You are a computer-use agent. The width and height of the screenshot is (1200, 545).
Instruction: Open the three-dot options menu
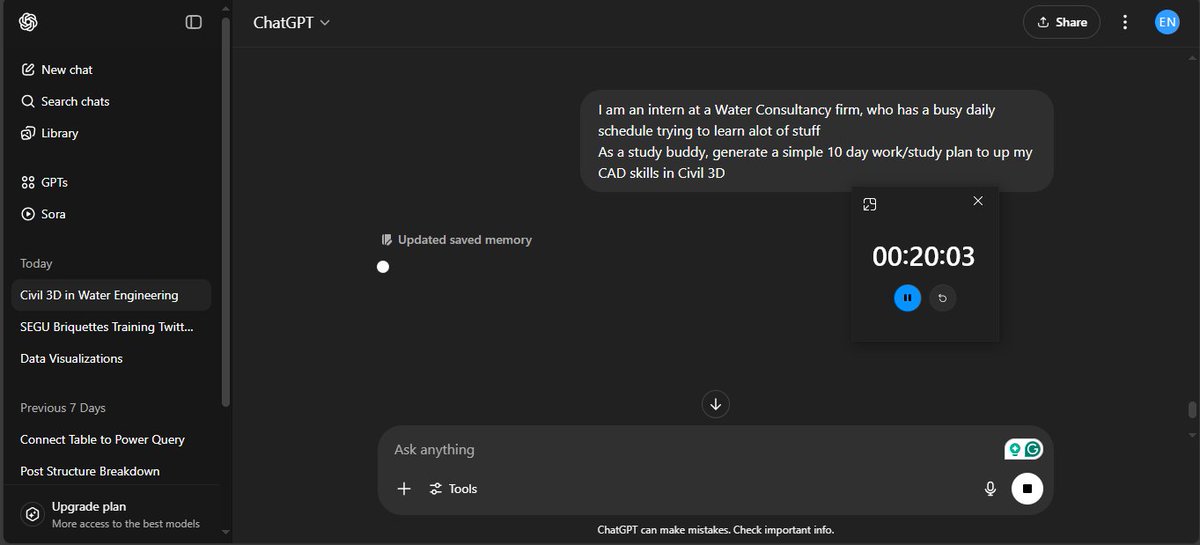(1126, 22)
